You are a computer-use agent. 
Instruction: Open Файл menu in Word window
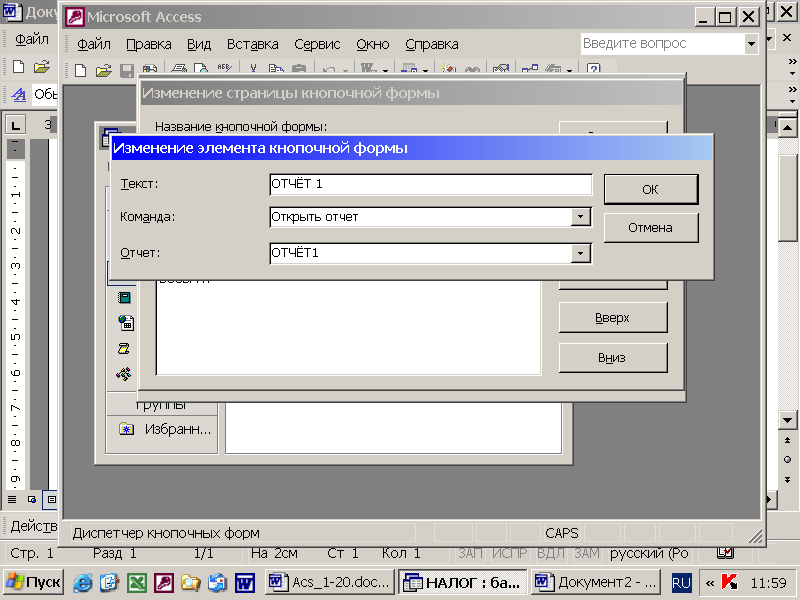tap(32, 39)
